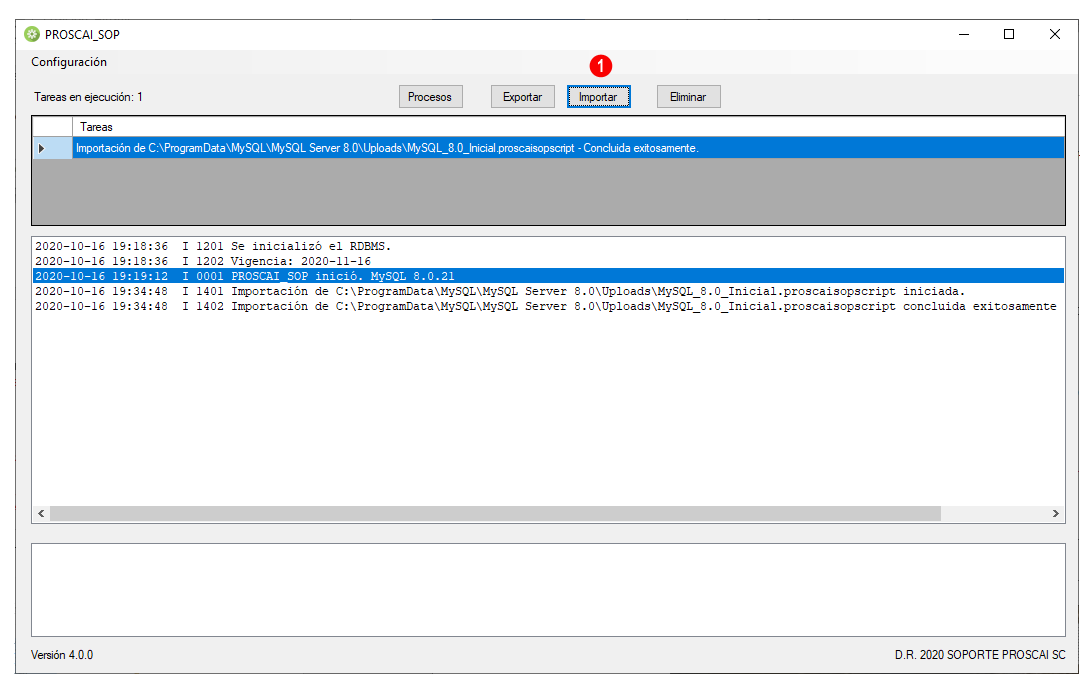The height and width of the screenshot is (685, 1091).
Task: Click the log scrollbar right arrow
Action: pos(1056,514)
